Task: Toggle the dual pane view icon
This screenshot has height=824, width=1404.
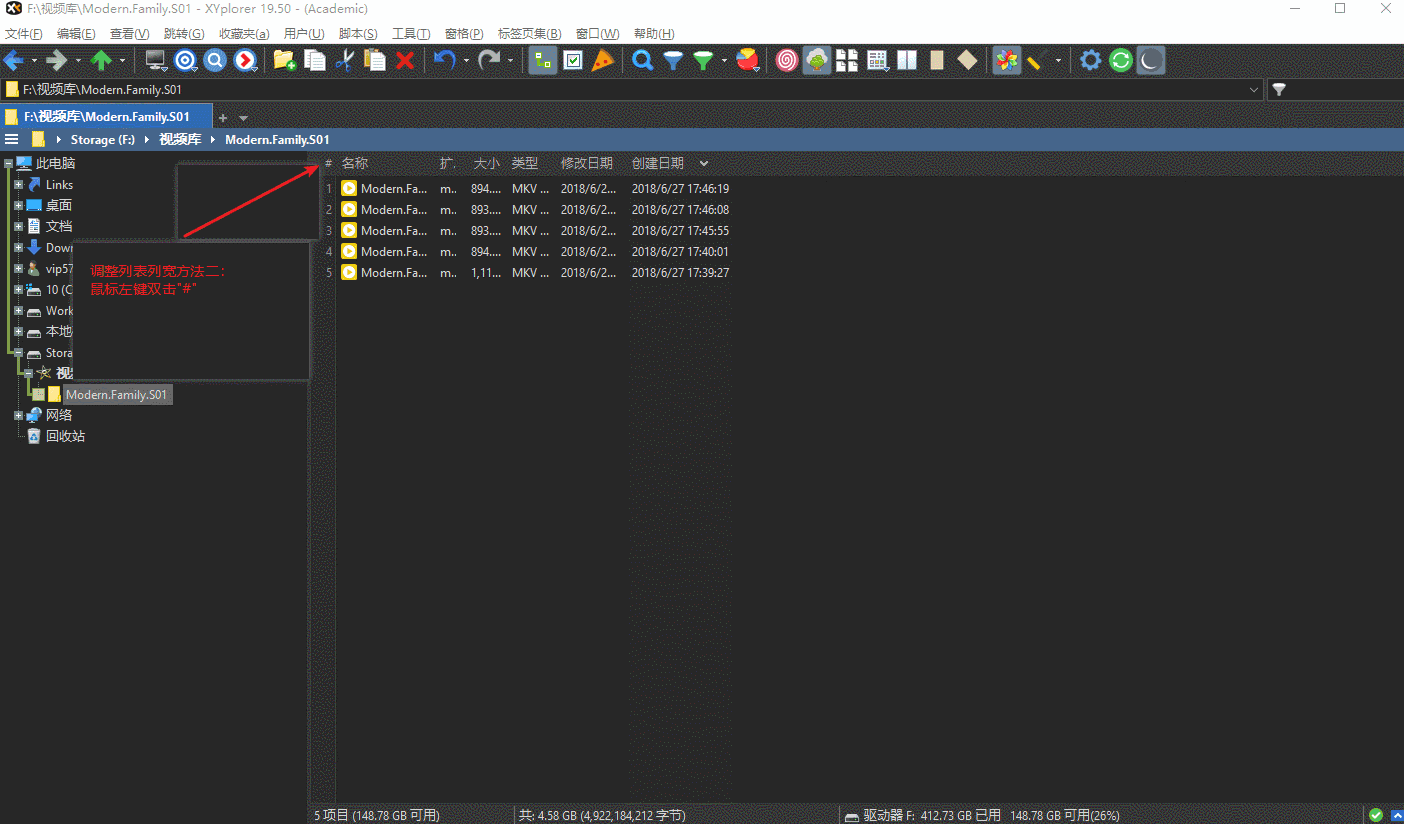Action: 907,60
